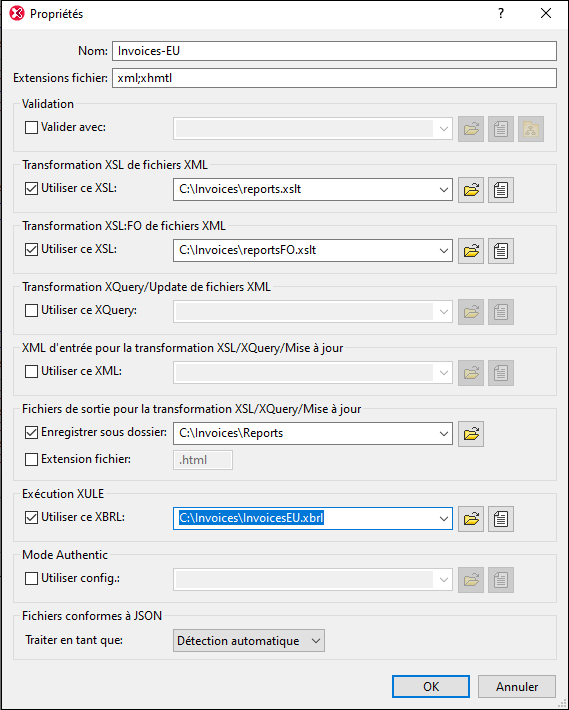569x710 pixels.
Task: Confirm with the OK button
Action: click(x=430, y=687)
